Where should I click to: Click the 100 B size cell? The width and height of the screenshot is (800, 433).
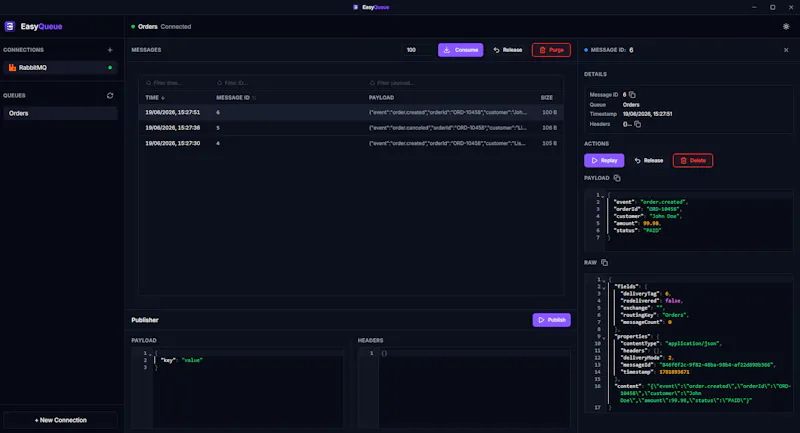click(x=549, y=112)
